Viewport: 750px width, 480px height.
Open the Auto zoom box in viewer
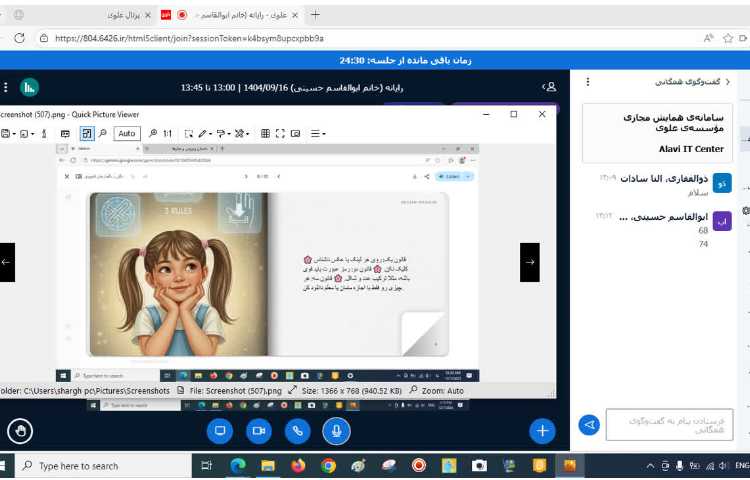(x=126, y=133)
